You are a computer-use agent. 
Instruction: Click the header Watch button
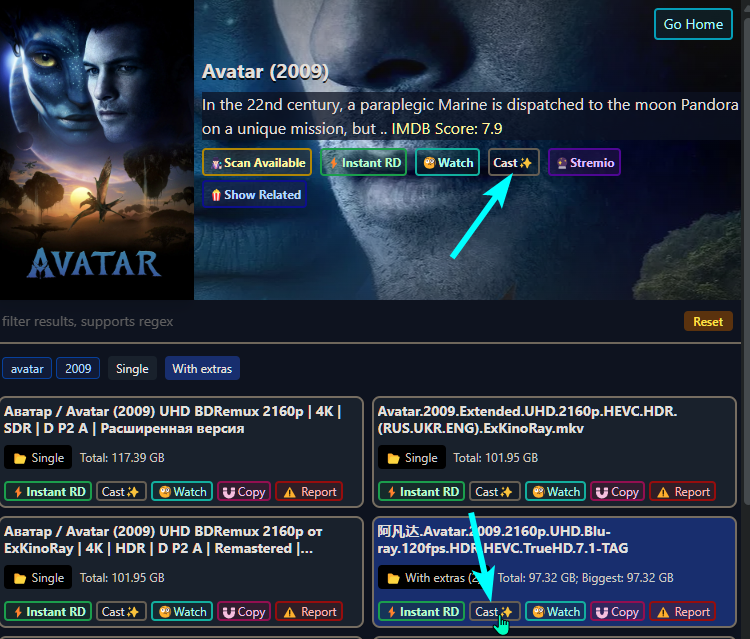tap(447, 163)
